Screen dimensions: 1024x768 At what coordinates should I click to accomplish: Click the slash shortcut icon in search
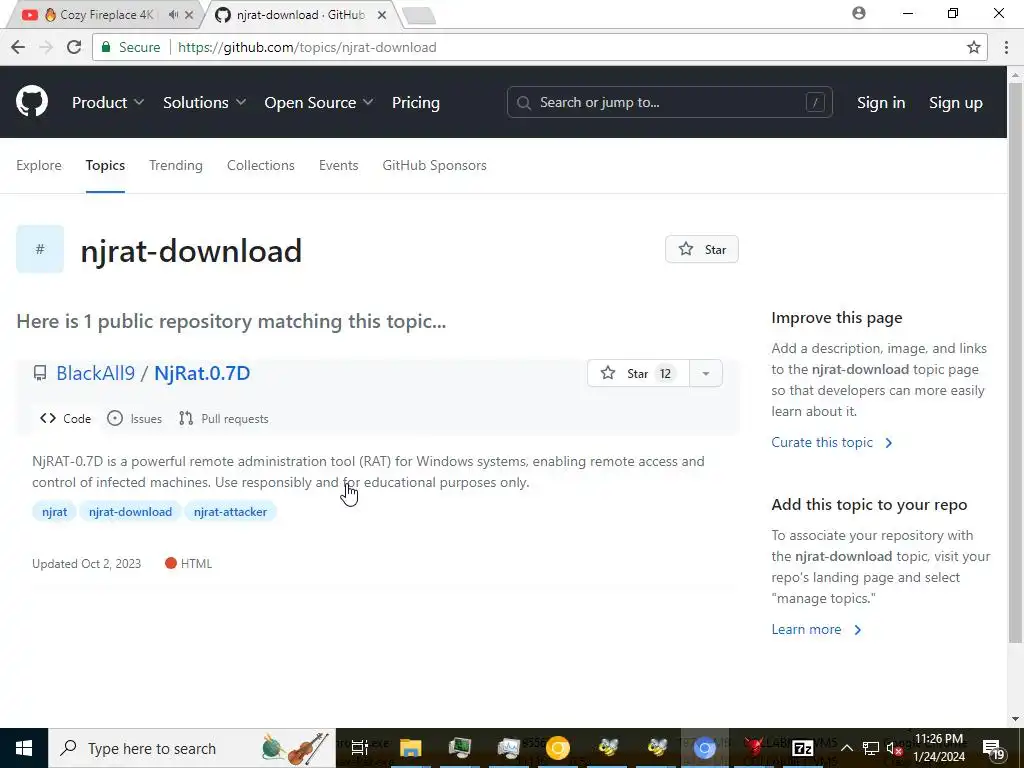pos(815,103)
